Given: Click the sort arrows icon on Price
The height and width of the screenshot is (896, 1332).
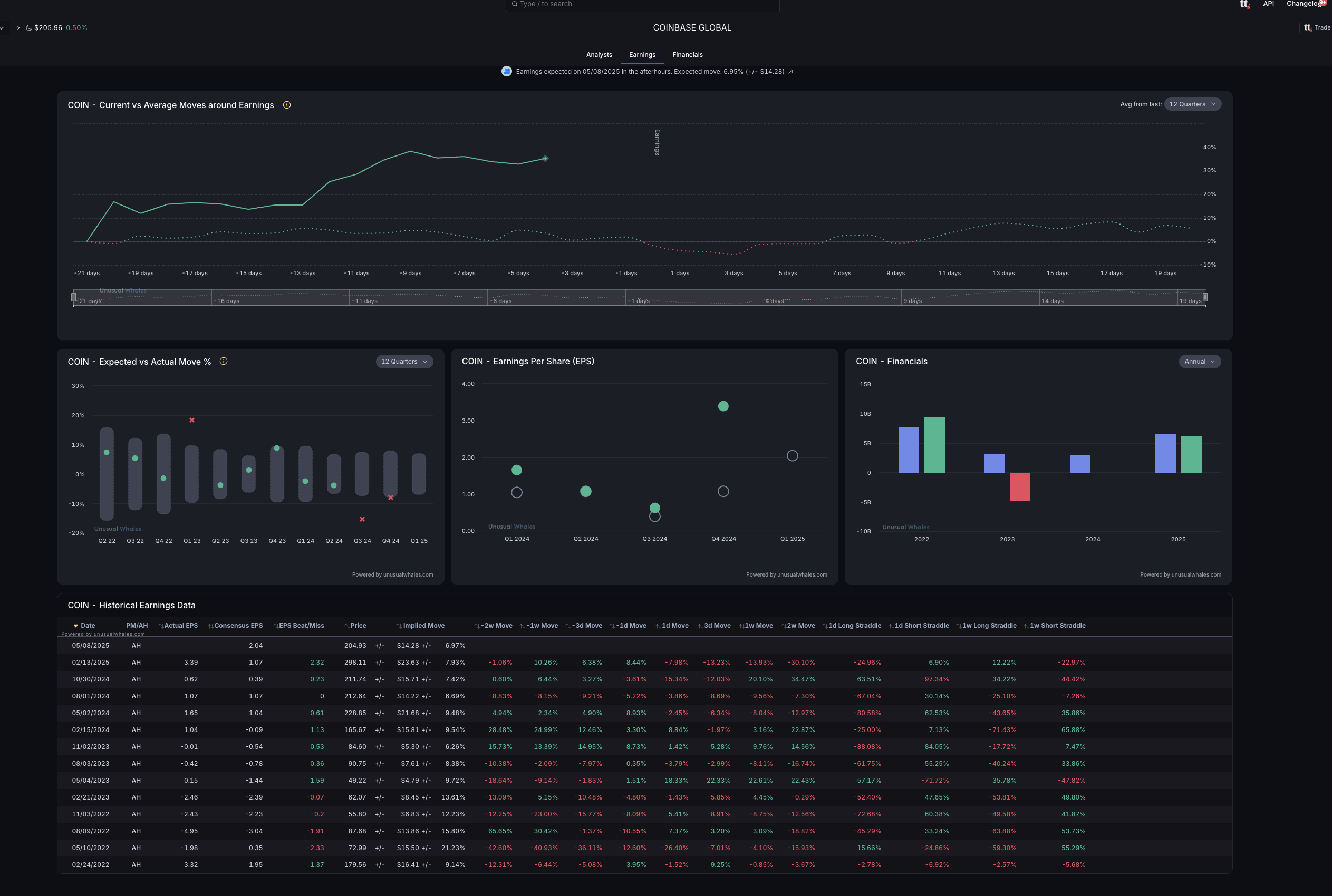Looking at the screenshot, I should pyautogui.click(x=347, y=626).
